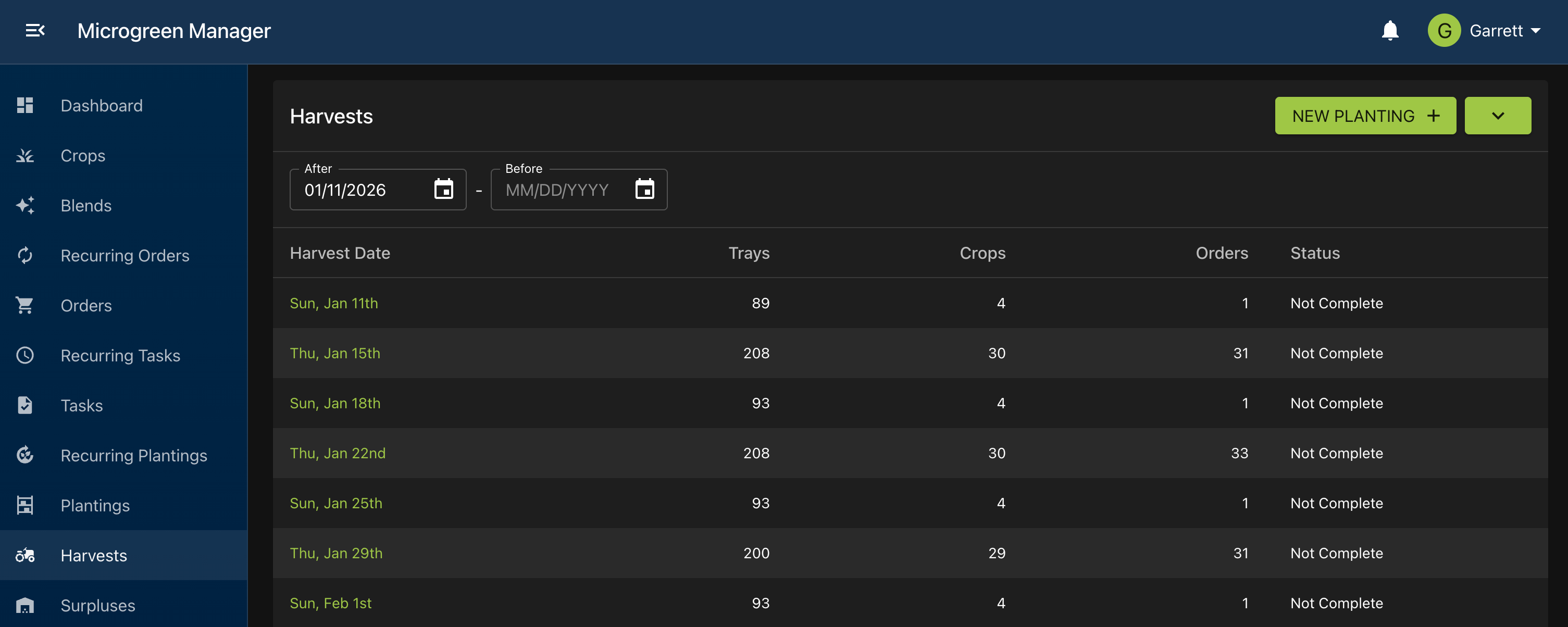The image size is (1568, 627).
Task: Go to Tasks page
Action: point(123,406)
